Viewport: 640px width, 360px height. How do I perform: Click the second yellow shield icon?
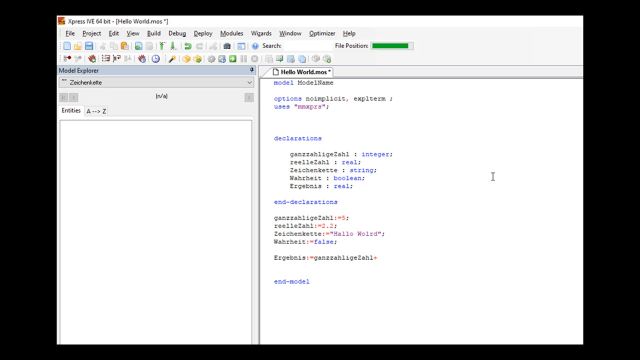(x=198, y=59)
